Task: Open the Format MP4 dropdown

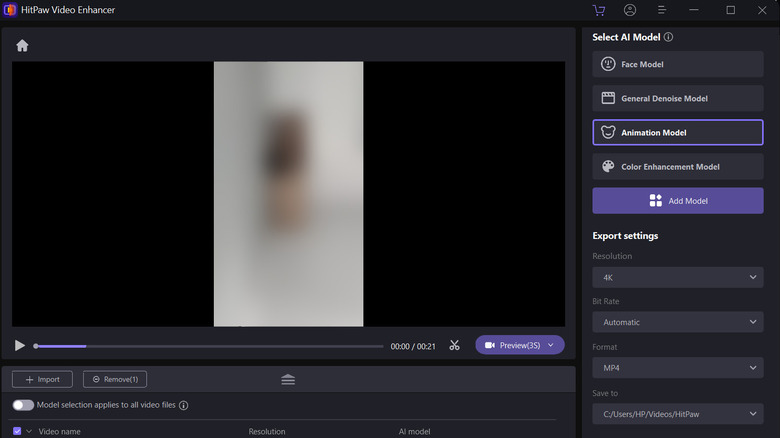Action: pos(677,368)
